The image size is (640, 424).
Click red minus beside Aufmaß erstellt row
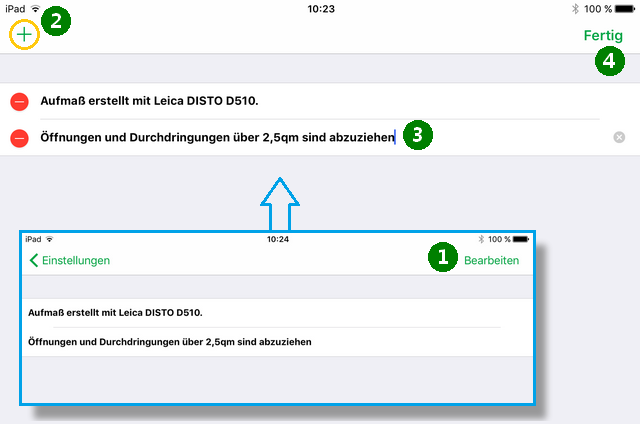click(19, 101)
